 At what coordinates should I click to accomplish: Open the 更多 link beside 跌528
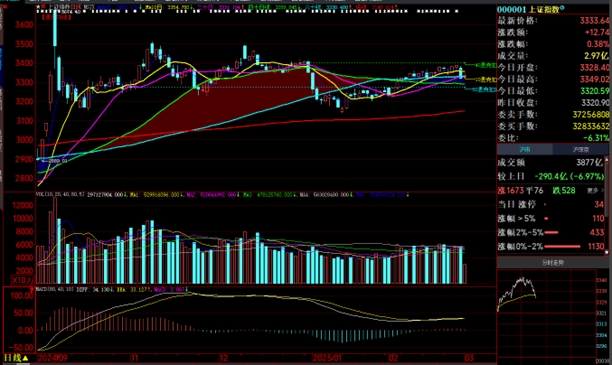point(594,191)
